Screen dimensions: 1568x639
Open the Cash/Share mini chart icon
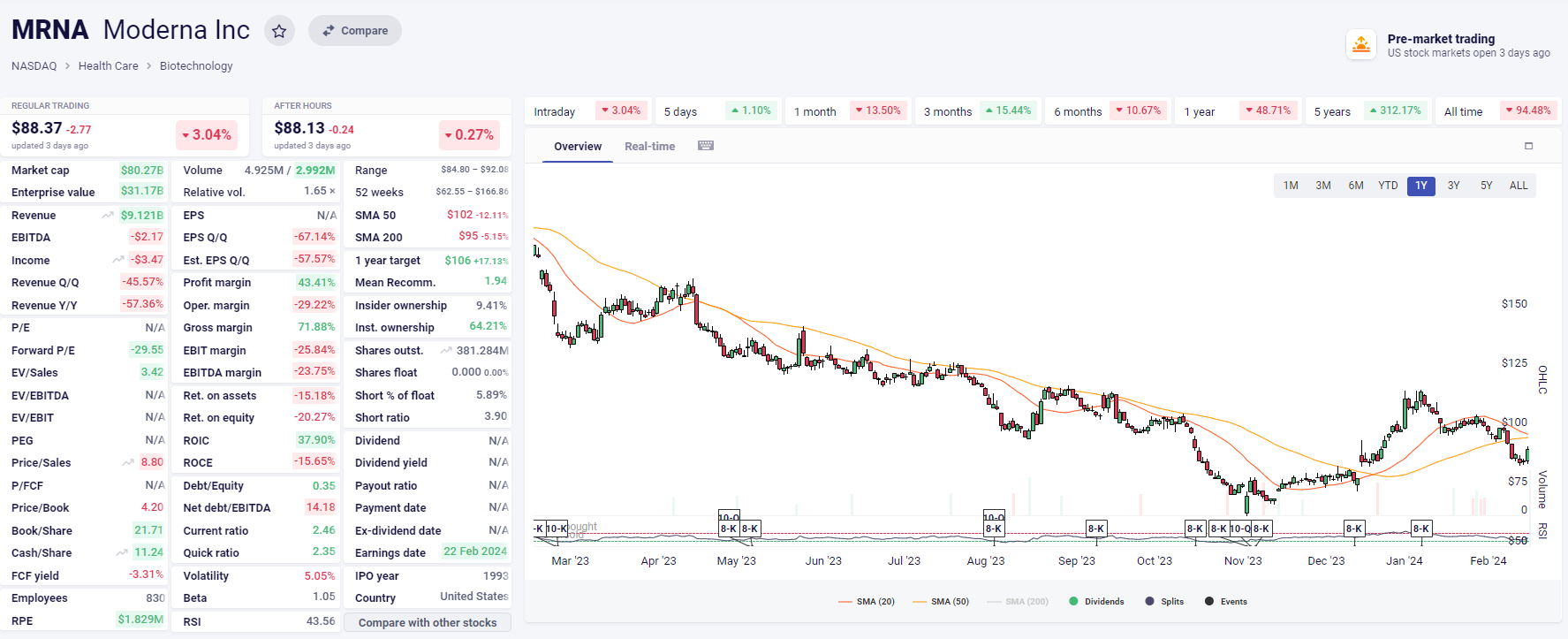[122, 553]
